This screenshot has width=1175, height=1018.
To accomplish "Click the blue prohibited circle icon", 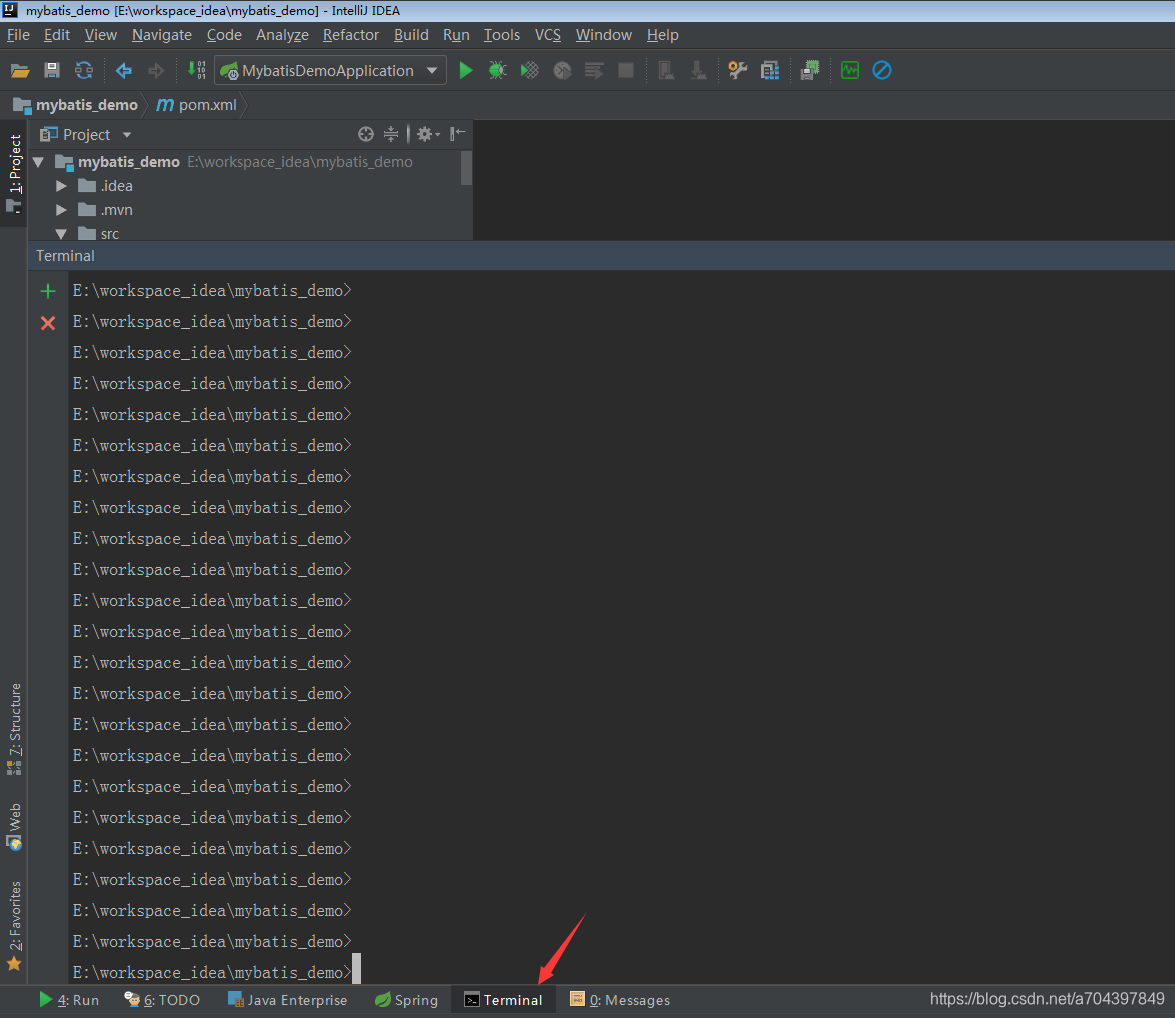I will click(x=882, y=70).
